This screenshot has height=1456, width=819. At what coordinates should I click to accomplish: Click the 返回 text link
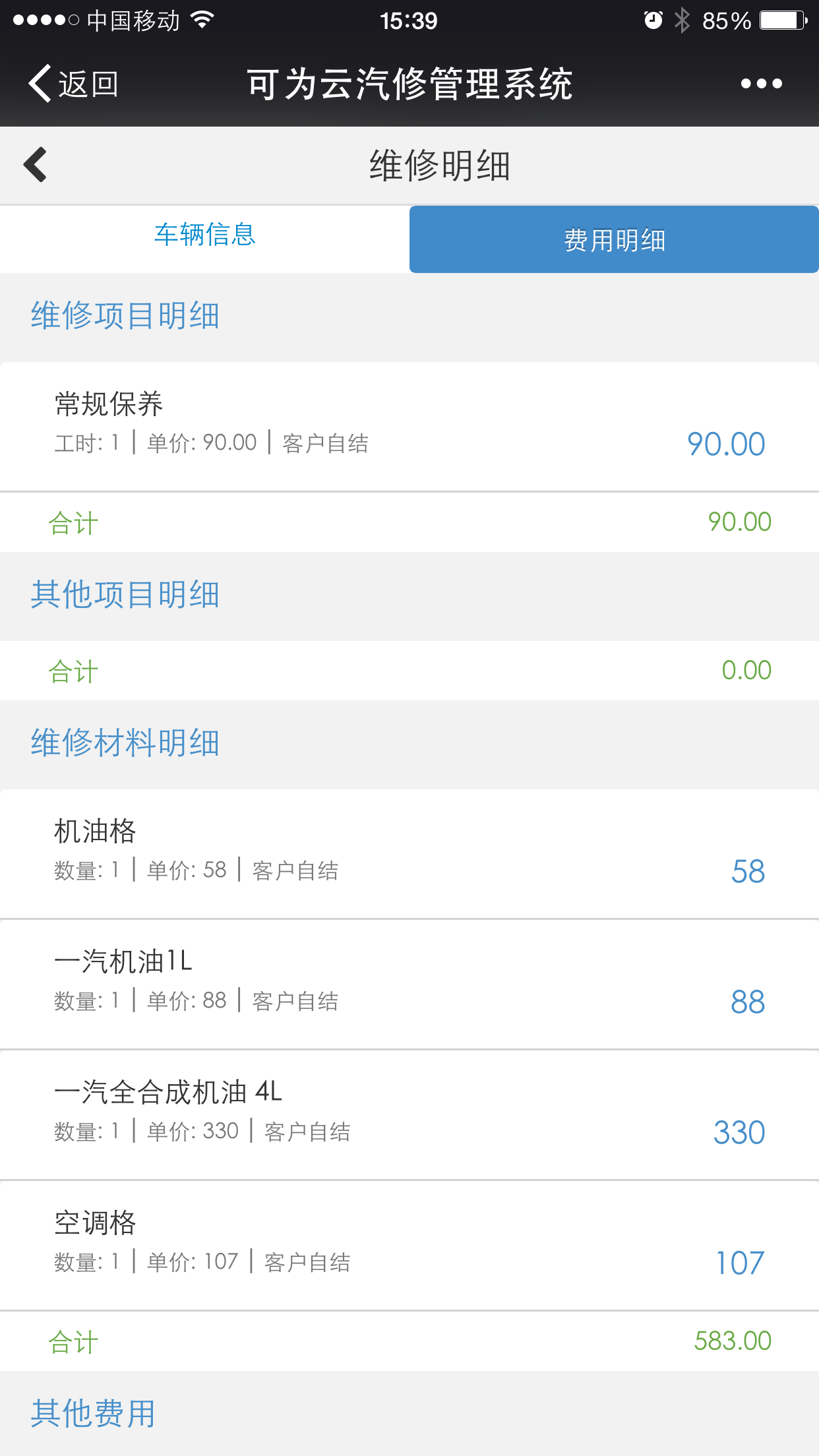pyautogui.click(x=88, y=84)
